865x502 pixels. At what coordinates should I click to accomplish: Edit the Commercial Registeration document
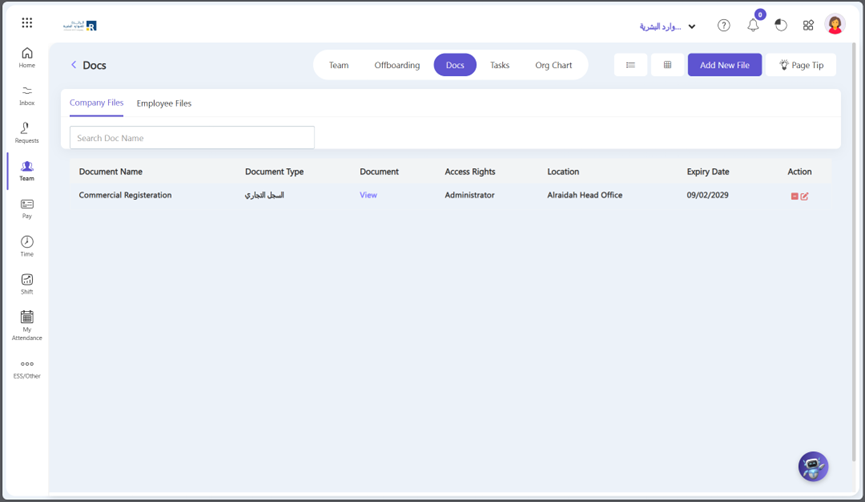[x=805, y=196]
